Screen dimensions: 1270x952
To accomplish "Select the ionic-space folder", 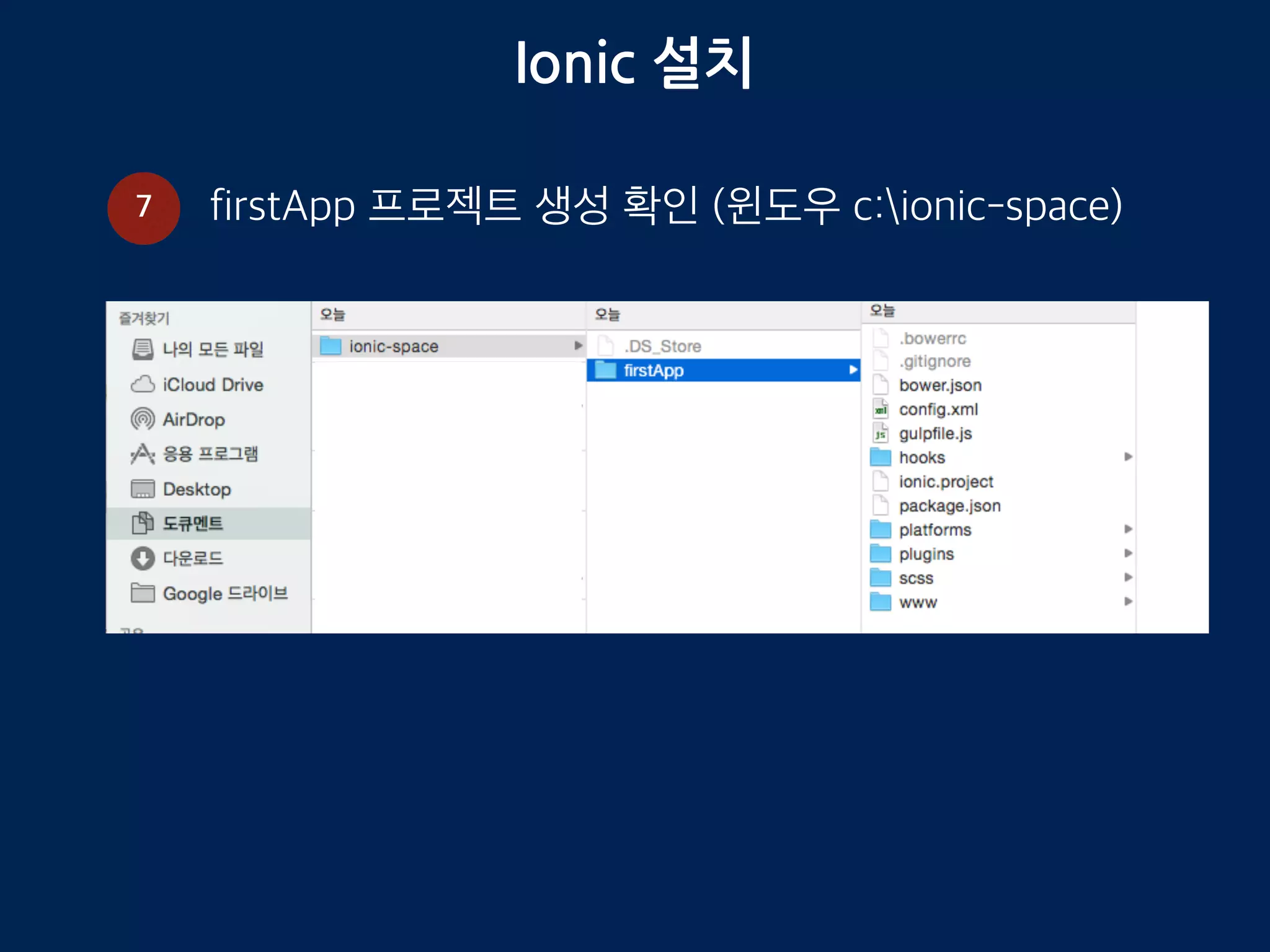I will pos(393,346).
